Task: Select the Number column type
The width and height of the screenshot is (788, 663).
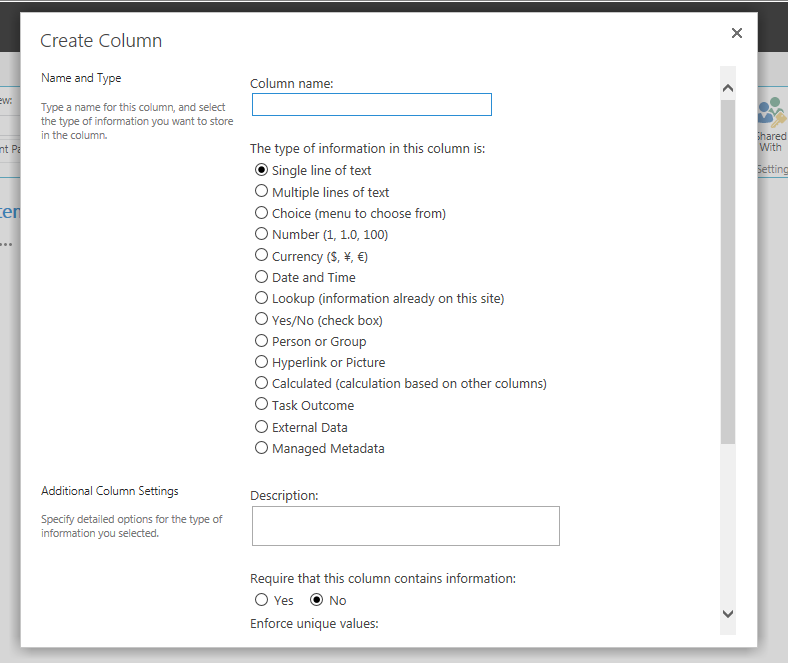Action: tap(262, 234)
